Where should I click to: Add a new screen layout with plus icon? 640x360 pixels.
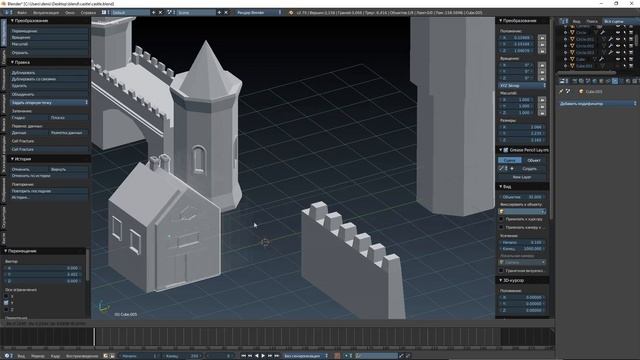tap(153, 13)
